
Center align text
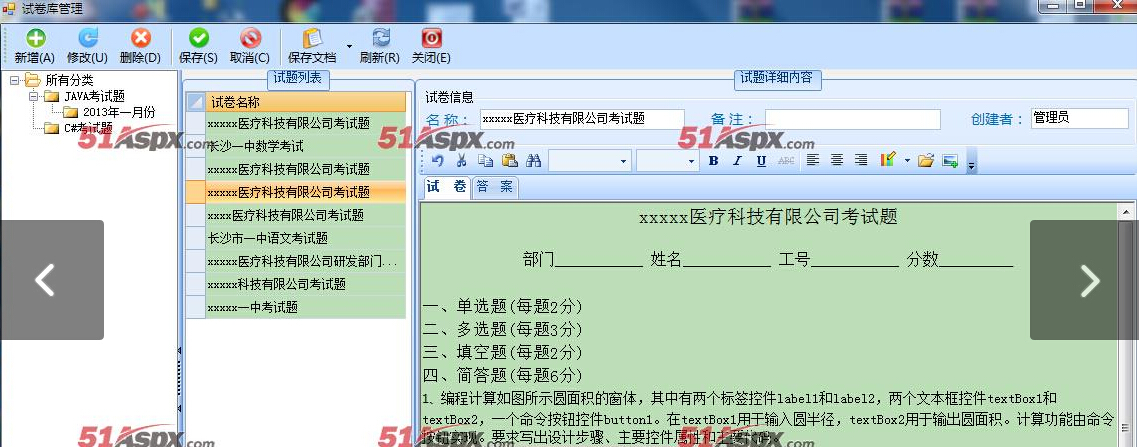[x=837, y=160]
